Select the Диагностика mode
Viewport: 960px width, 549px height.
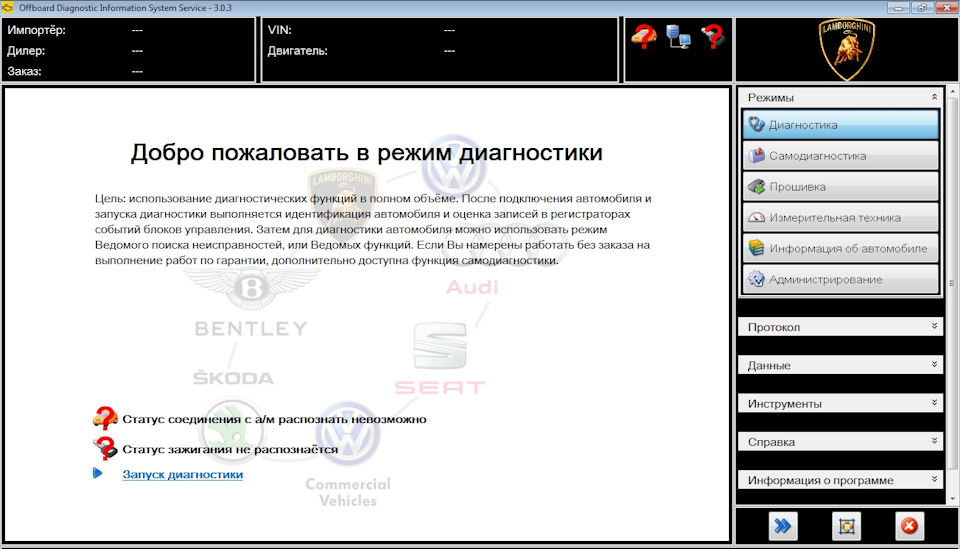[840, 125]
